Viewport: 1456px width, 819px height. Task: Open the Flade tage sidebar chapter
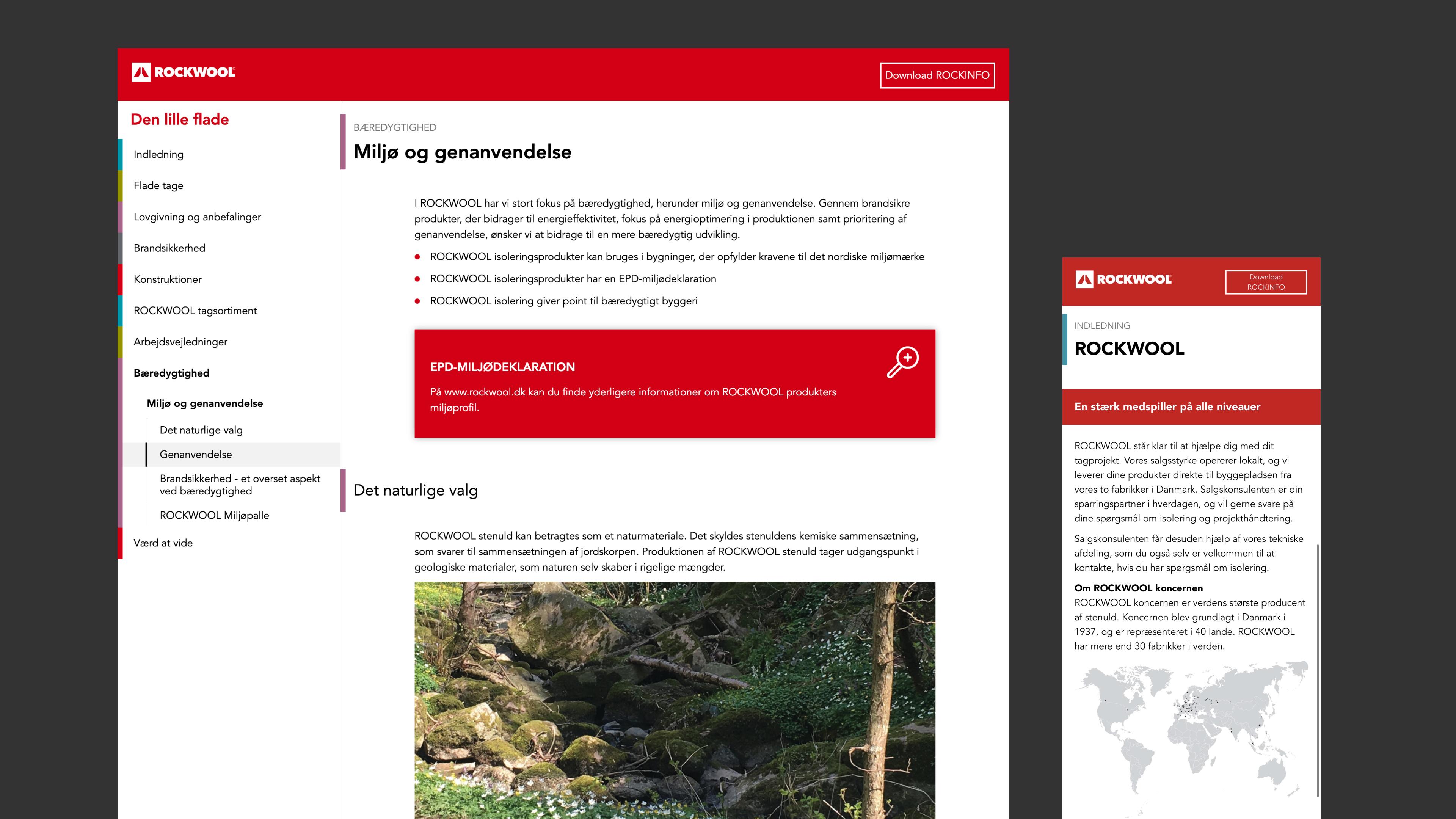tap(158, 185)
